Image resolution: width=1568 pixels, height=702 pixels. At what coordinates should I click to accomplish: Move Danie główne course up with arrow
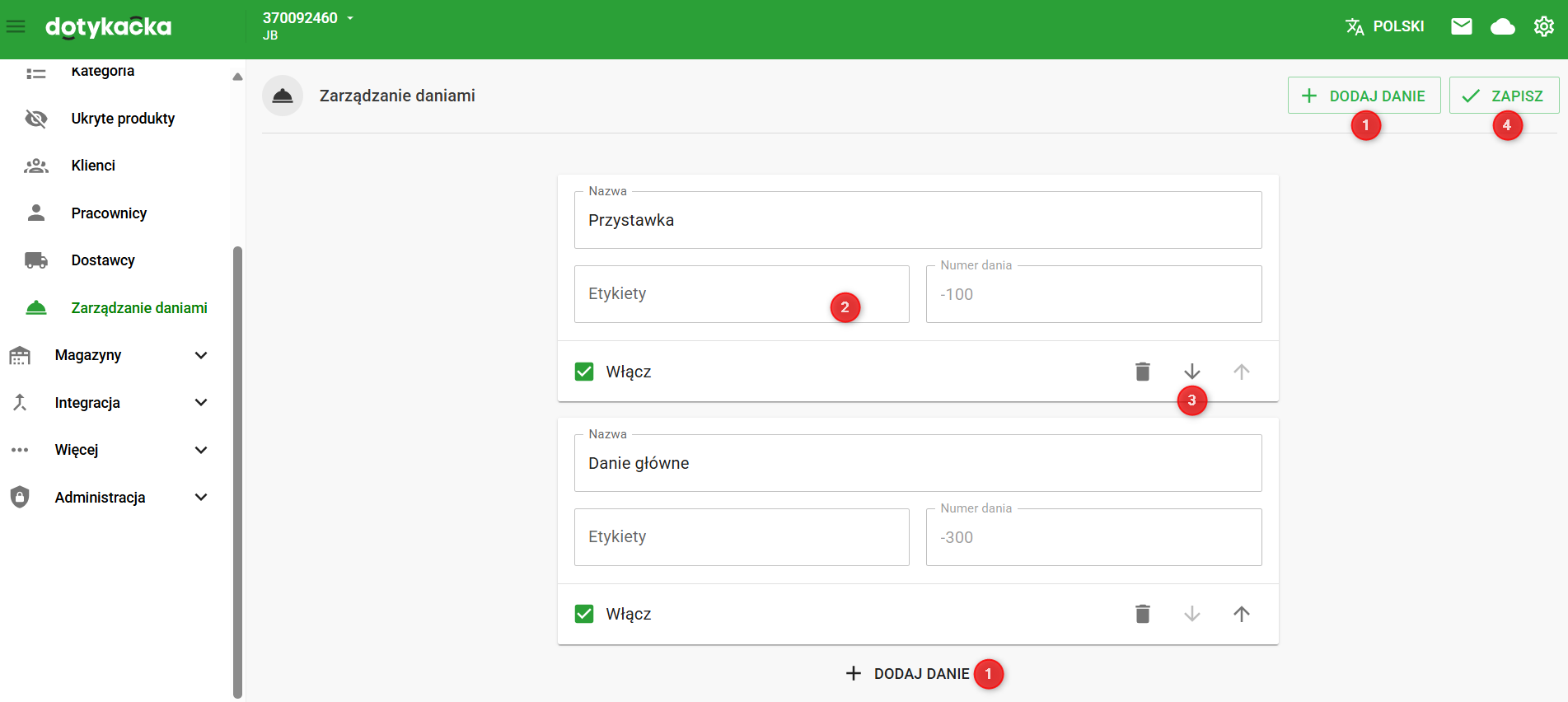(1241, 614)
